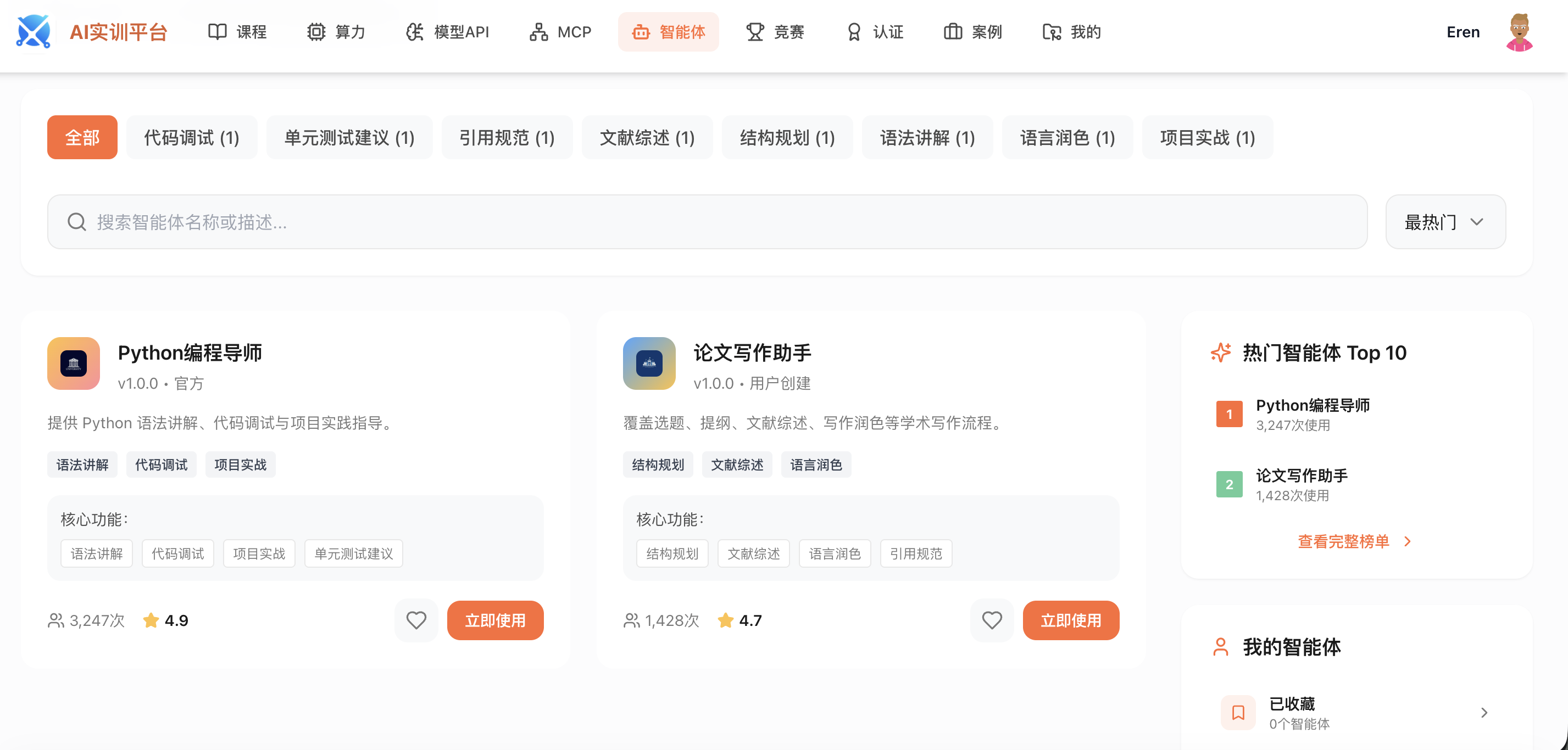Open the 竞赛 trophy icon
This screenshot has height=750, width=1568.
pos(755,32)
